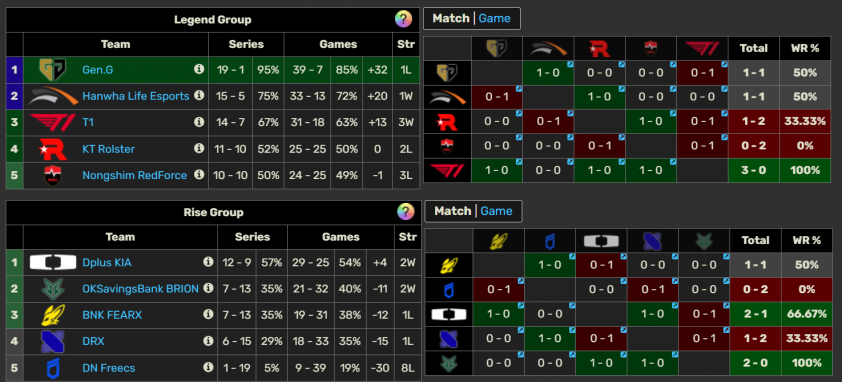The width and height of the screenshot is (842, 382).
Task: Switch Legend Group matrix to Game view
Action: (x=494, y=18)
